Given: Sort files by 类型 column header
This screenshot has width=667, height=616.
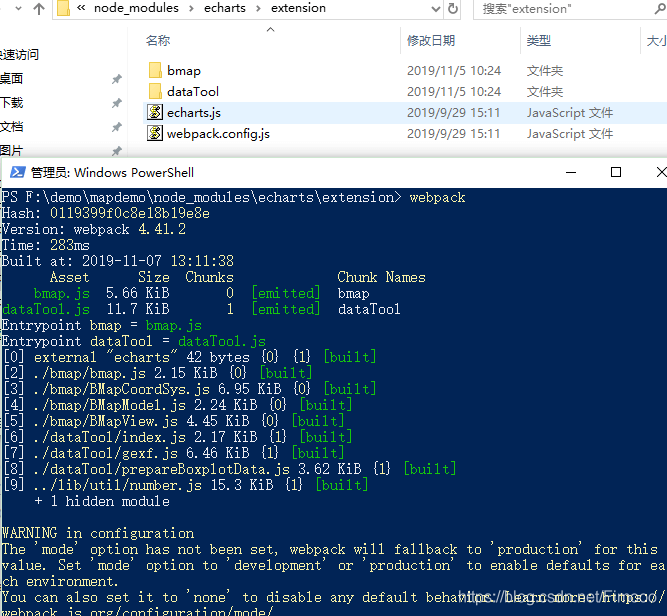Looking at the screenshot, I should click(x=539, y=41).
